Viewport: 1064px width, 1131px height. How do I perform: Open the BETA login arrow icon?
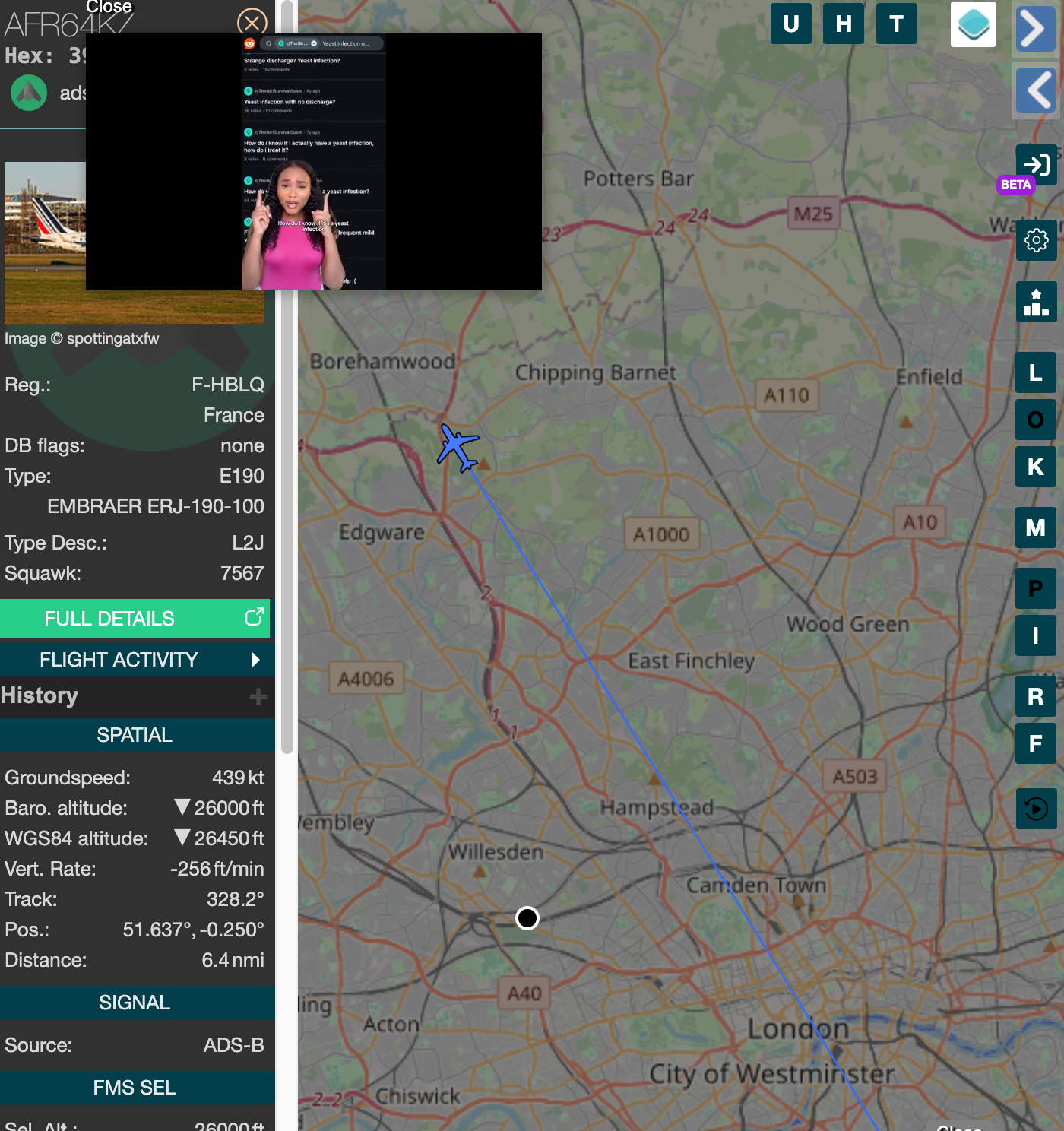pyautogui.click(x=1035, y=164)
